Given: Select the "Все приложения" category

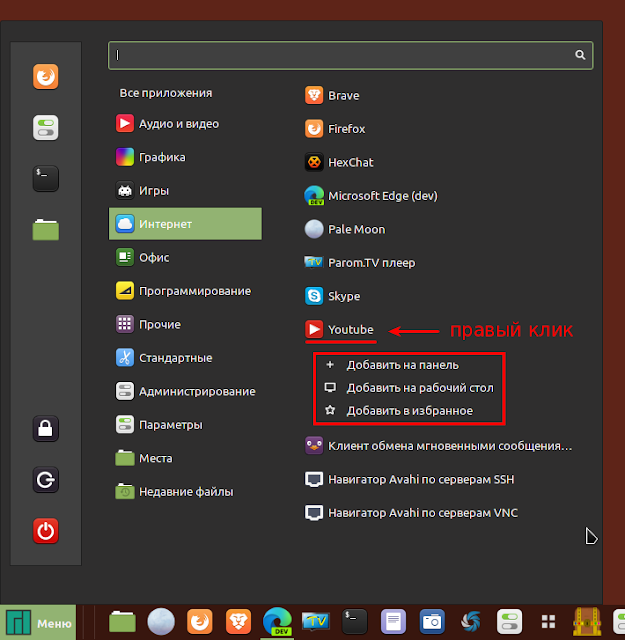Looking at the screenshot, I should (166, 93).
